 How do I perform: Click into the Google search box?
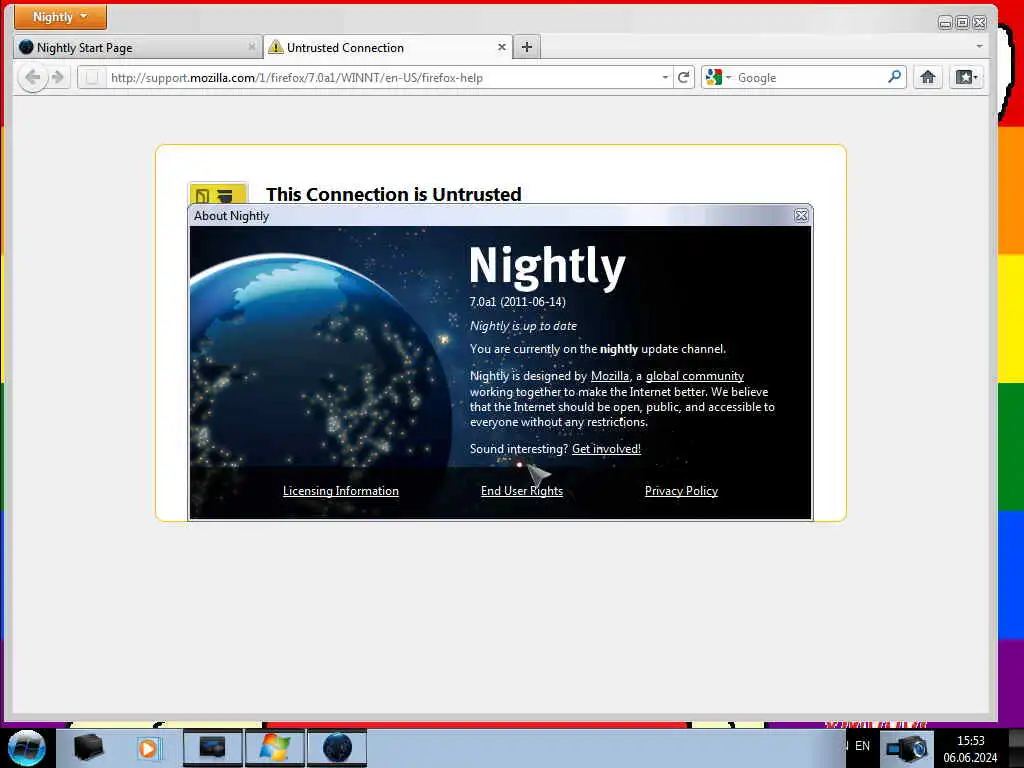click(810, 78)
